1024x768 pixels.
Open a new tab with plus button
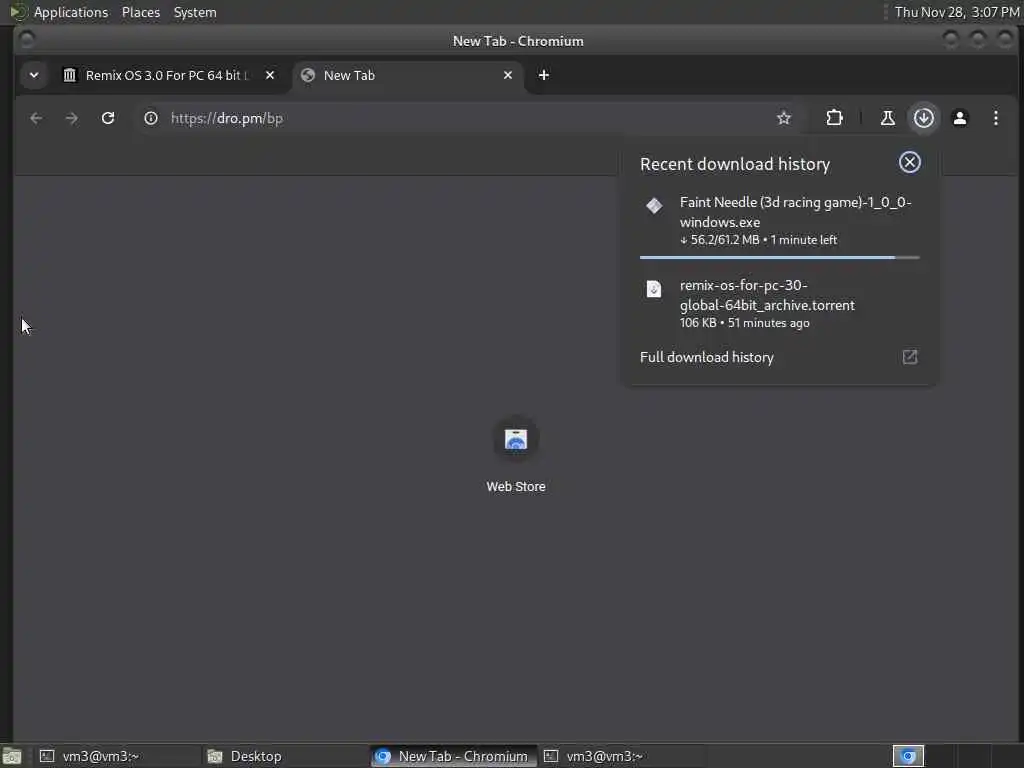[x=543, y=75]
